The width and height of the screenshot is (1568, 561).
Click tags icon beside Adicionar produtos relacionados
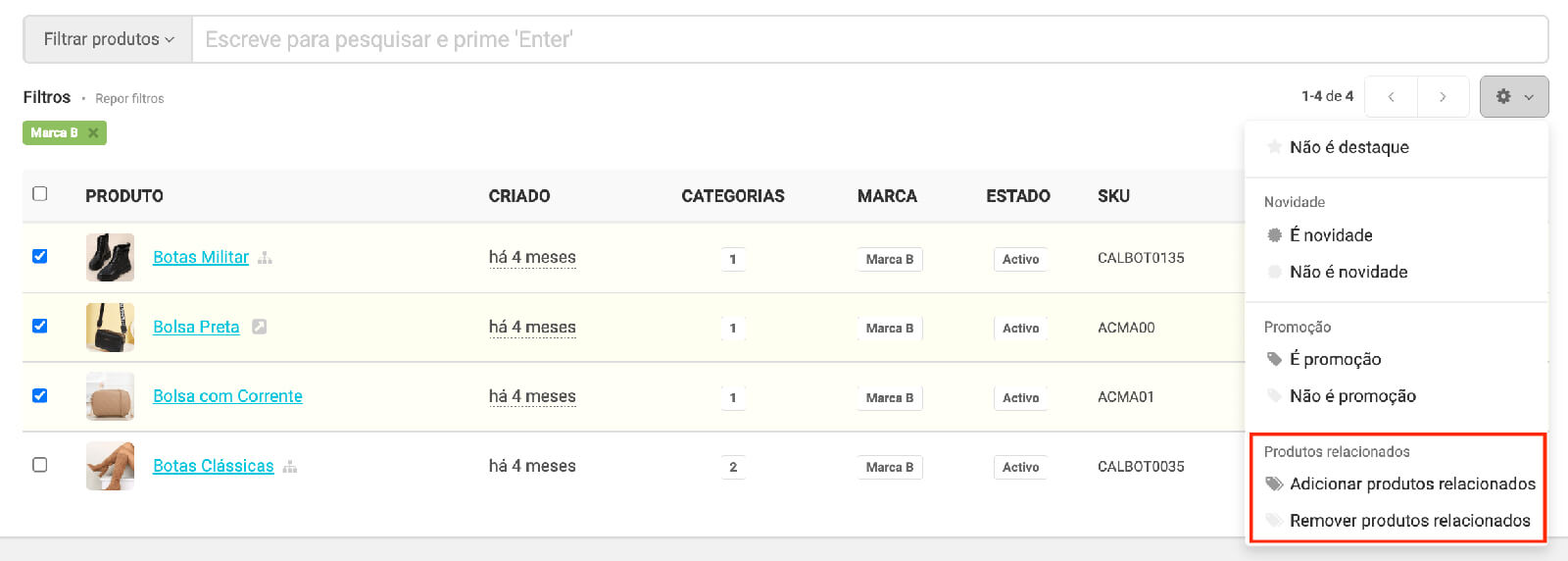pyautogui.click(x=1274, y=484)
